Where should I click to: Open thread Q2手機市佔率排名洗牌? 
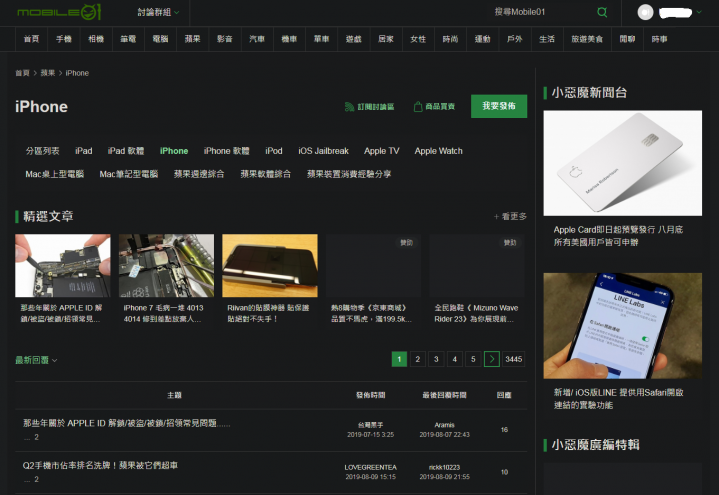100,465
